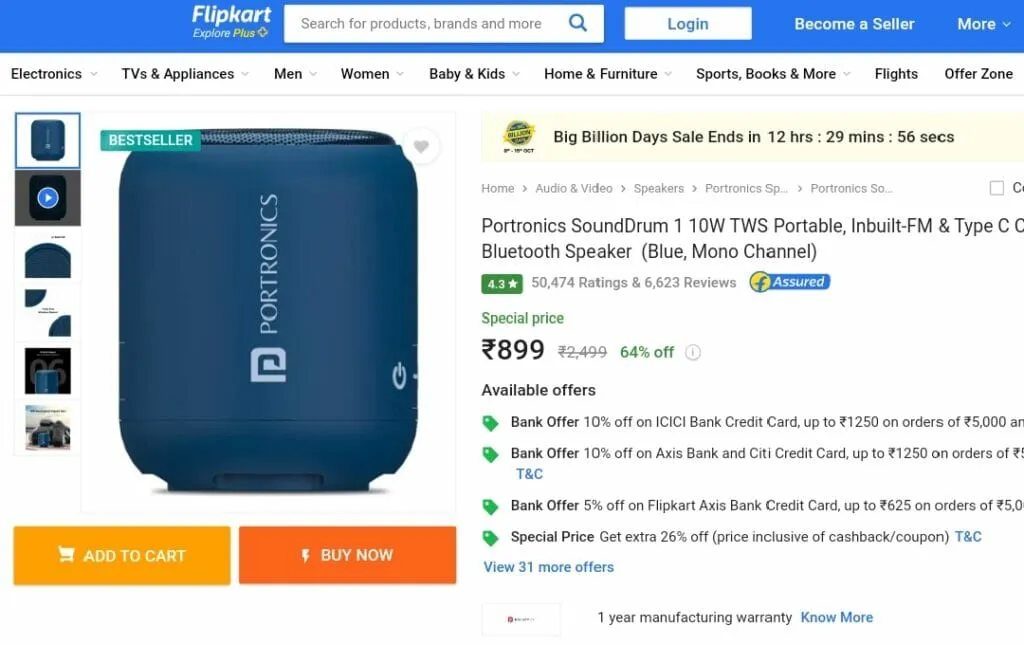The height and width of the screenshot is (645, 1024).
Task: Click View 31 more offers link
Action: tap(549, 567)
